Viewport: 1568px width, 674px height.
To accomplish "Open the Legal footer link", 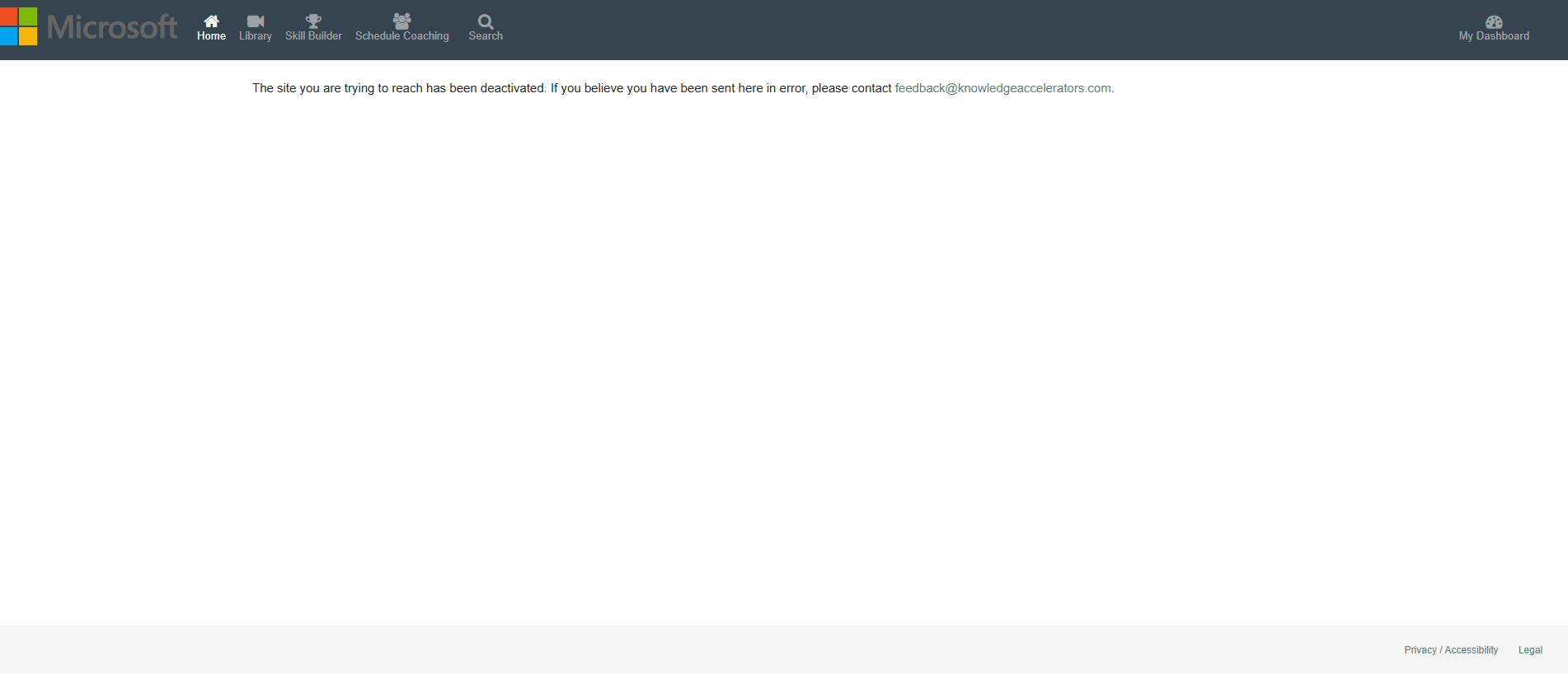I will point(1530,650).
